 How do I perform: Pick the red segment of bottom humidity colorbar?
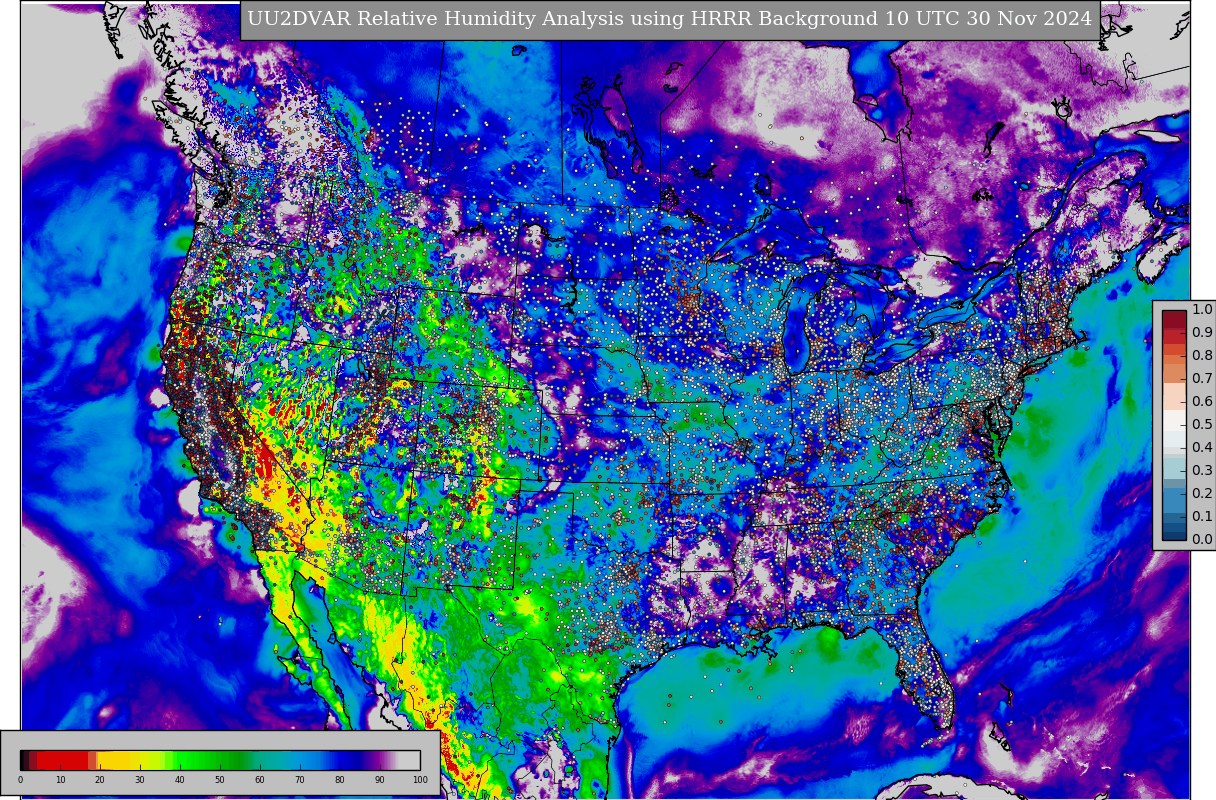62,760
